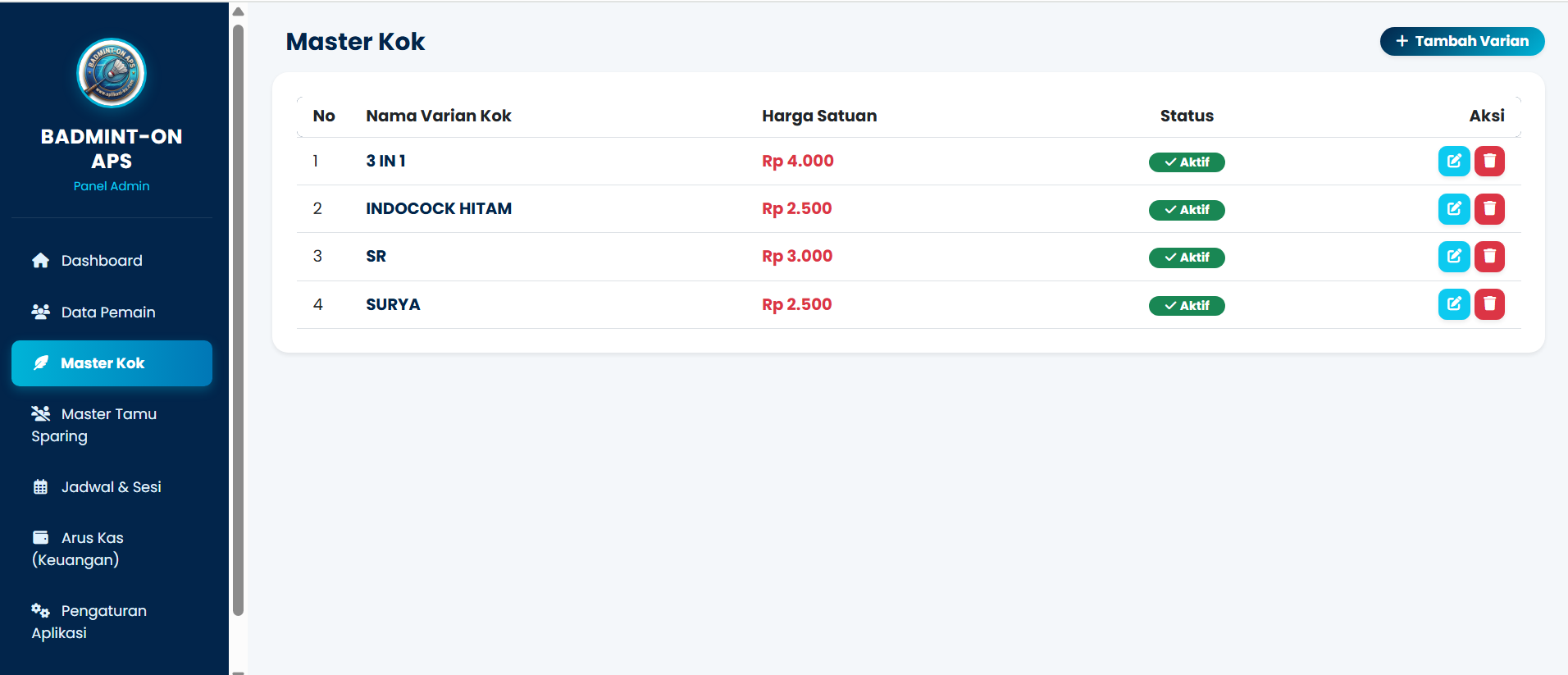Click the Jadwal & Sesi calendar icon

40,487
